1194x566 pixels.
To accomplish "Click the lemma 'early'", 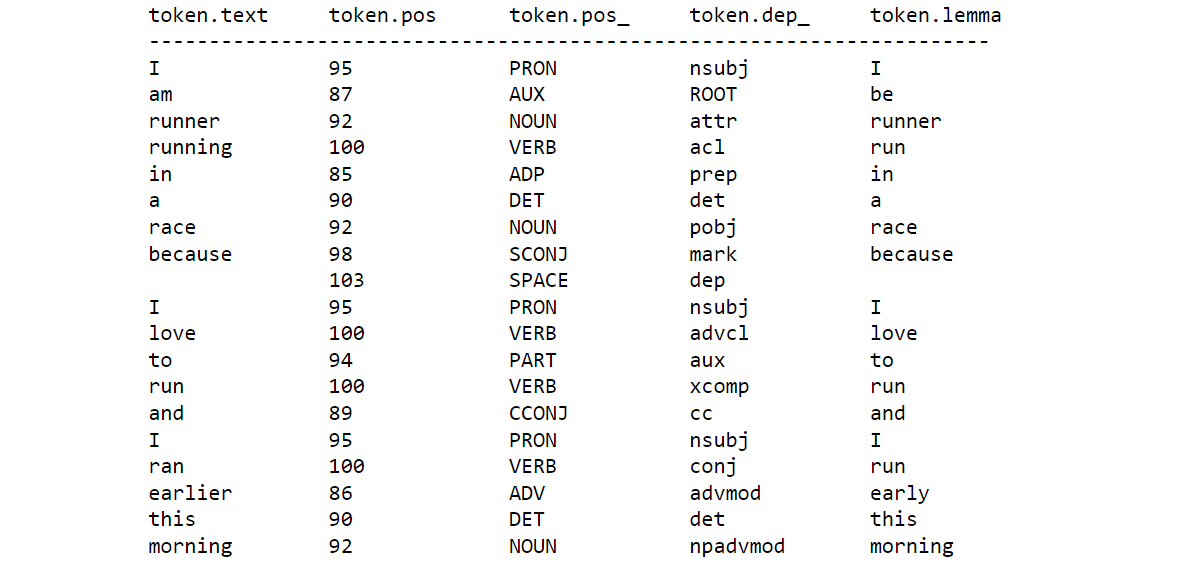I will pyautogui.click(x=900, y=494).
